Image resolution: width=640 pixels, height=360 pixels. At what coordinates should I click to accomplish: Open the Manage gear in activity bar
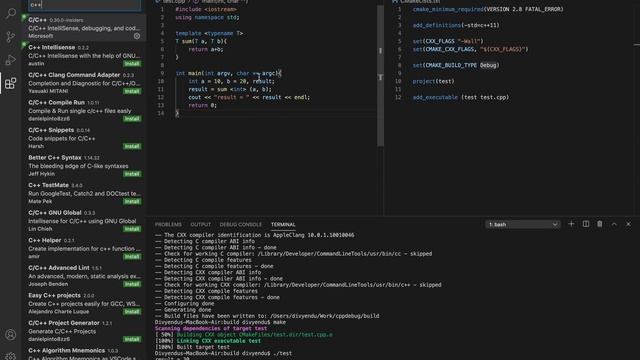(11, 356)
